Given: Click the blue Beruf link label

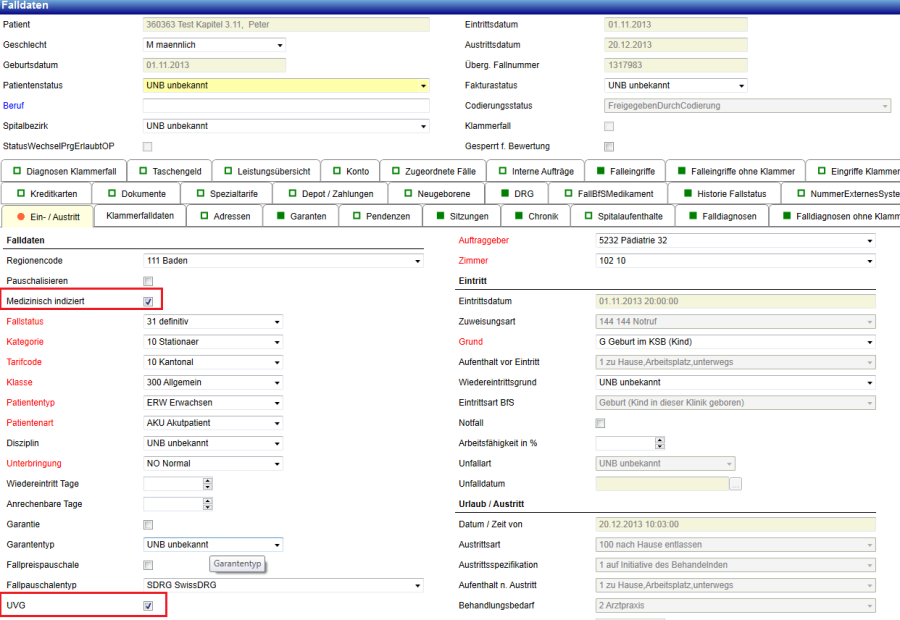Looking at the screenshot, I should click(x=13, y=106).
